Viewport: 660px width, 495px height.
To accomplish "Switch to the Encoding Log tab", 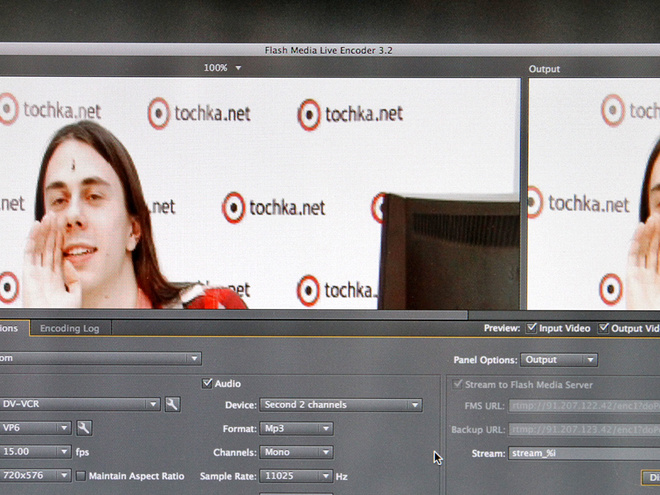I will click(69, 328).
